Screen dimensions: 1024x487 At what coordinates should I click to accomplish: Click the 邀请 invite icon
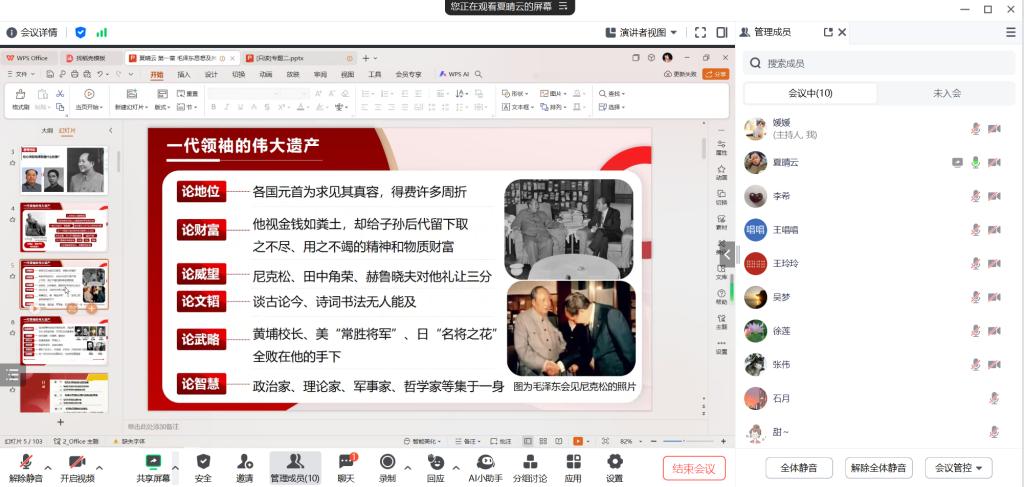click(x=245, y=462)
